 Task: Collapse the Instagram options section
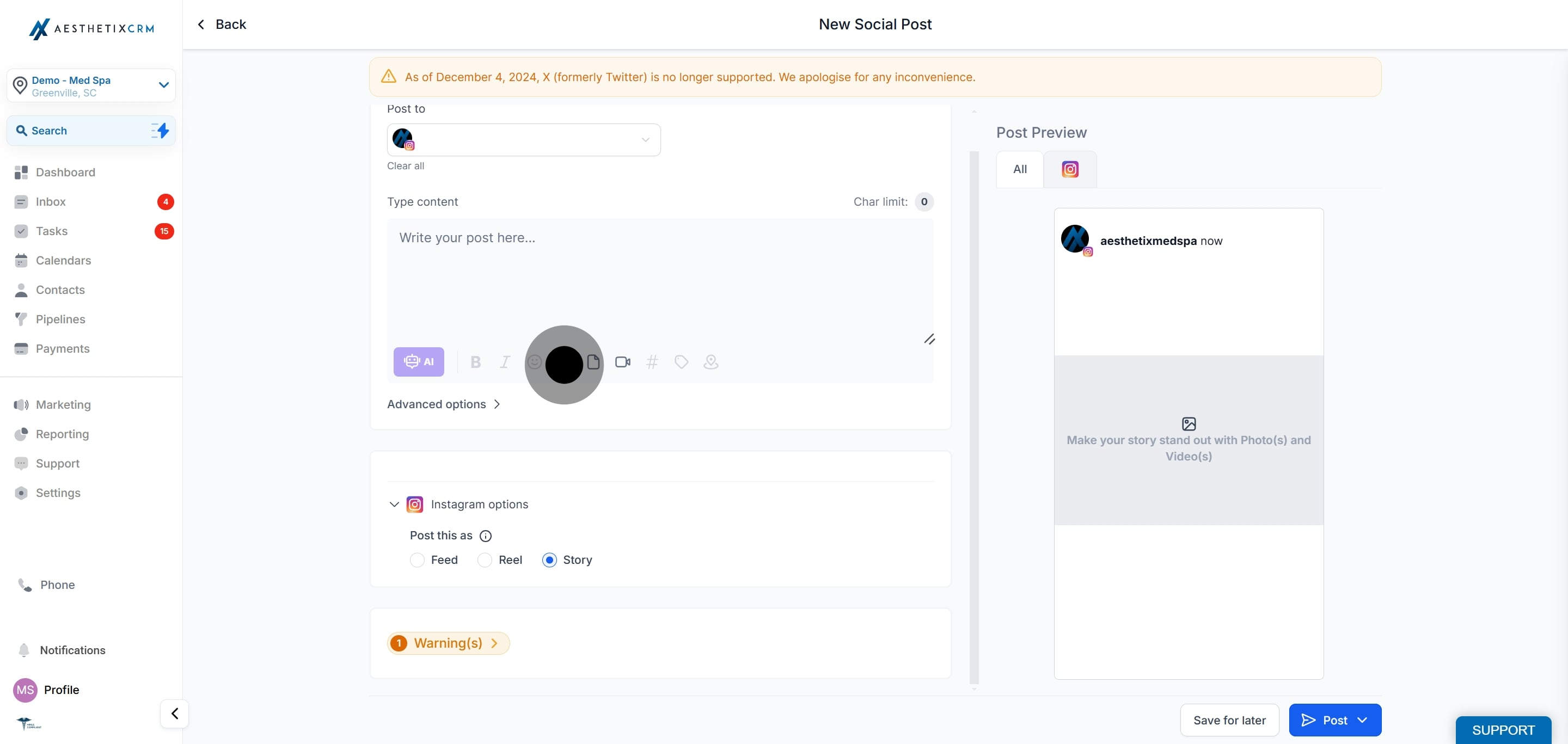pos(394,505)
